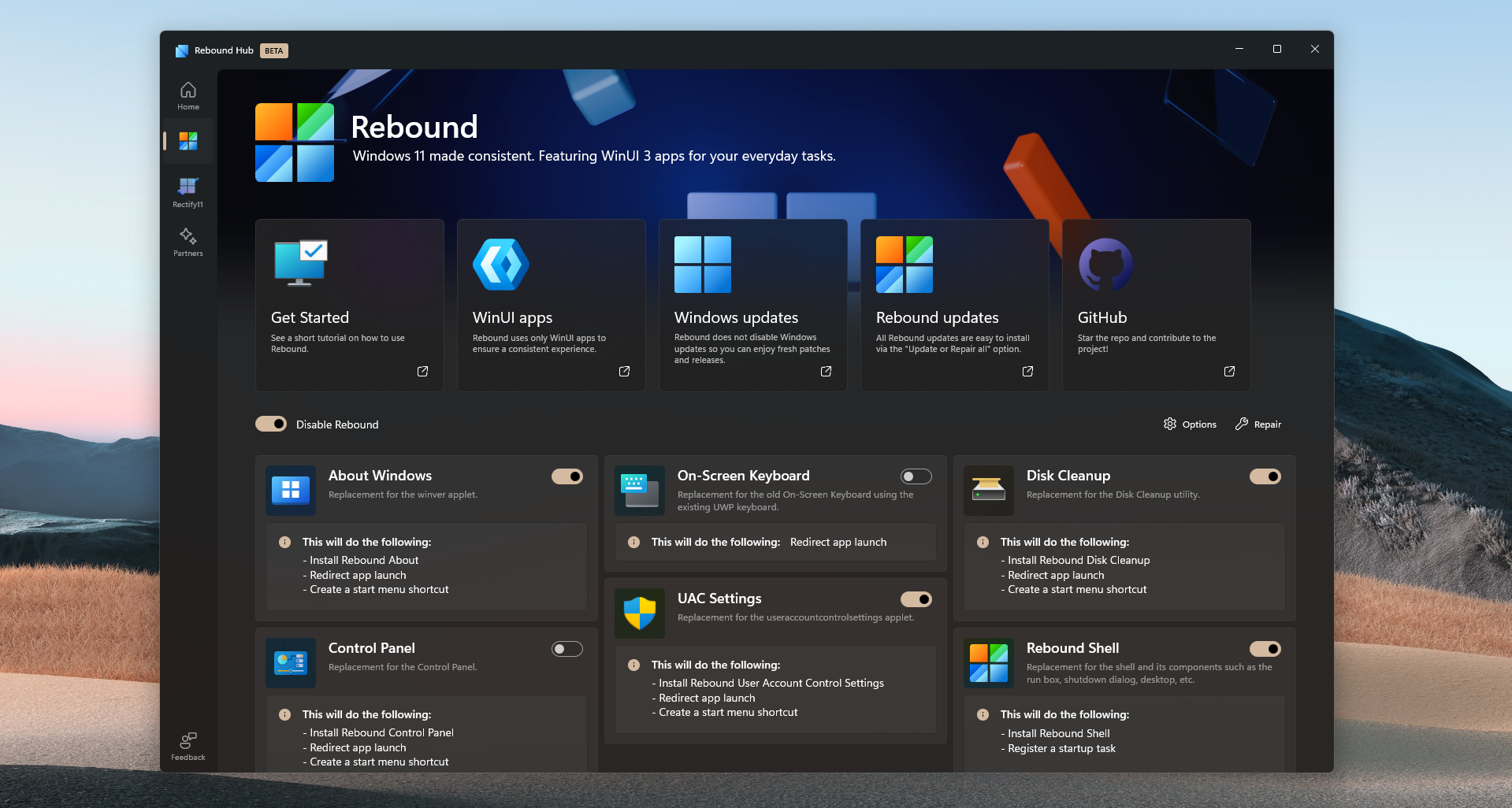
Task: Click the On-Screen Keyboard app icon
Action: [x=640, y=490]
